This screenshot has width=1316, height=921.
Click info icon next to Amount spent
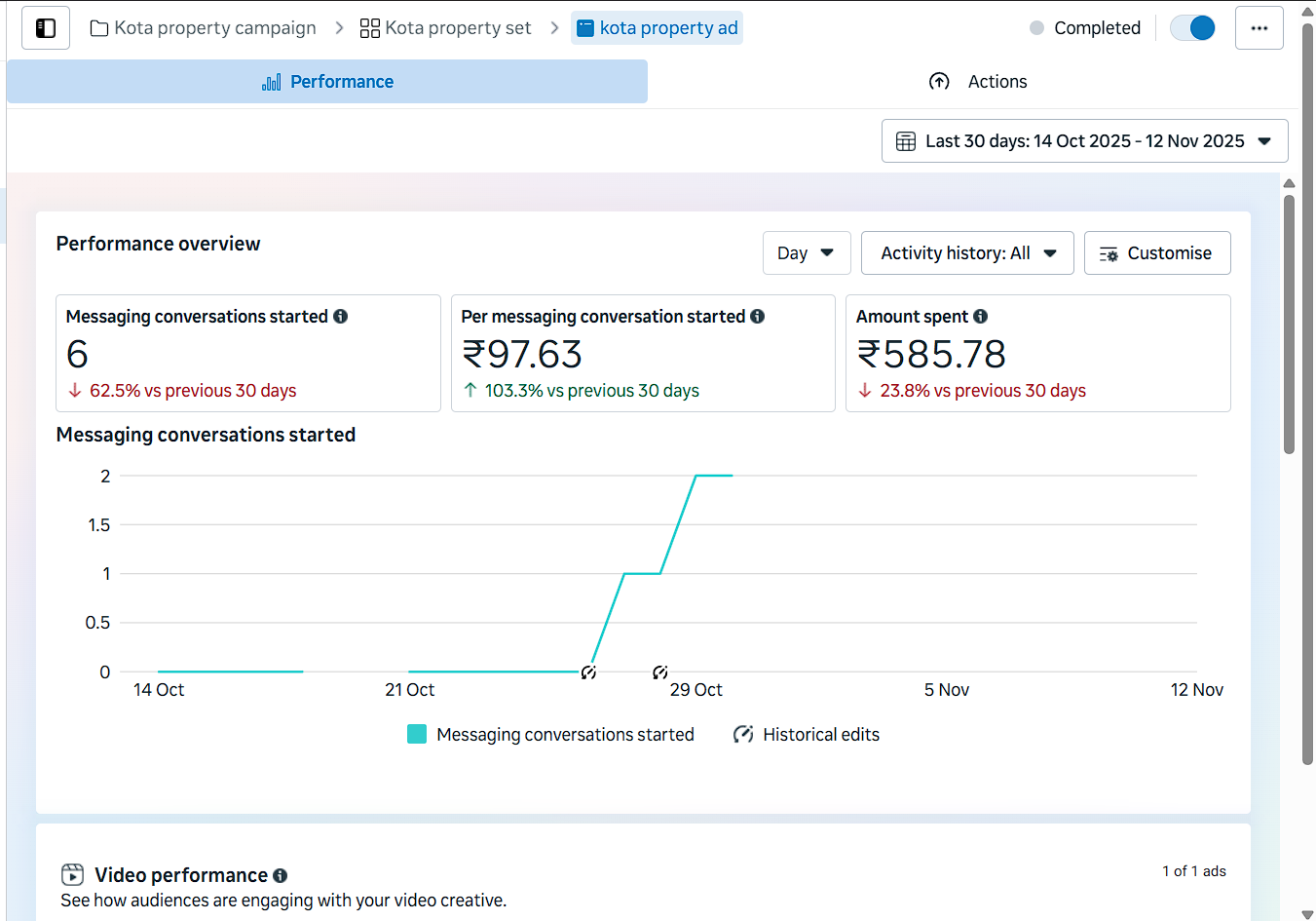click(980, 316)
